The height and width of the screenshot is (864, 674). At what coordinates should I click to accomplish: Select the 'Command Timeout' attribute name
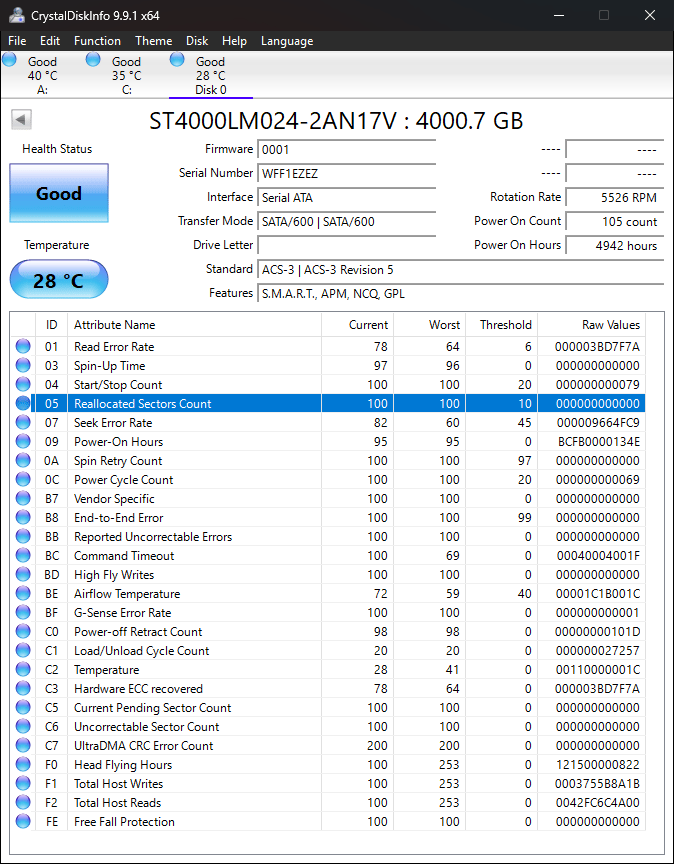pyautogui.click(x=124, y=555)
